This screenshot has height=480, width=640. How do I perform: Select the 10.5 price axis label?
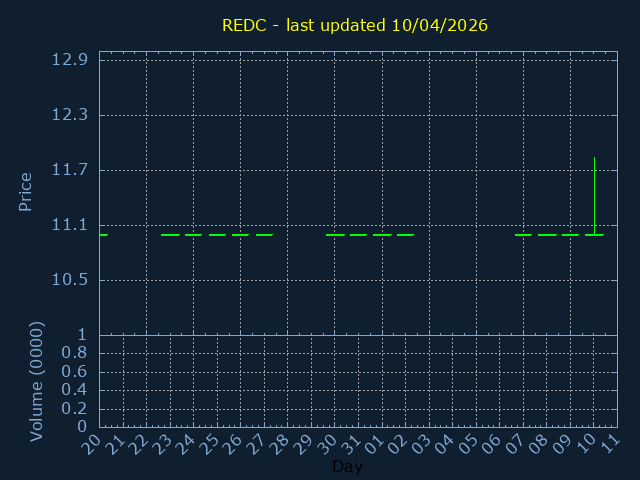point(69,280)
